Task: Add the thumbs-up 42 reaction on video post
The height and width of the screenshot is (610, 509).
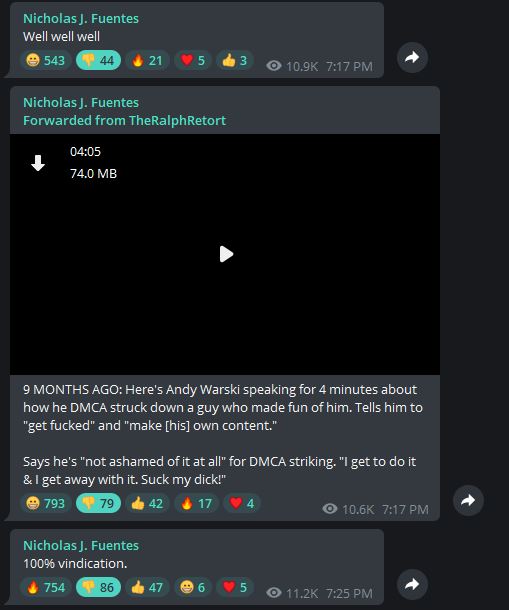Action: (x=147, y=503)
